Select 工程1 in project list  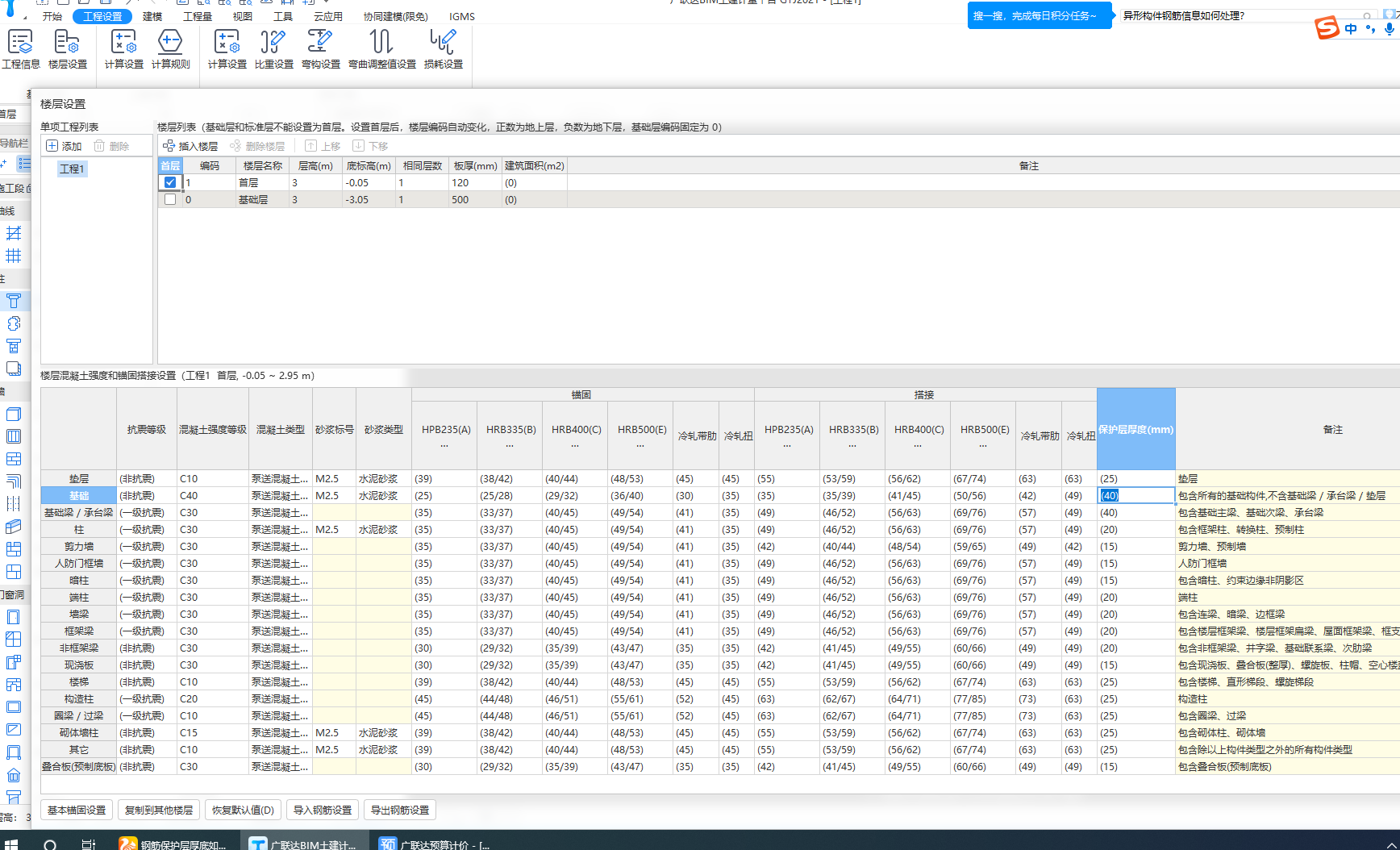tap(72, 169)
